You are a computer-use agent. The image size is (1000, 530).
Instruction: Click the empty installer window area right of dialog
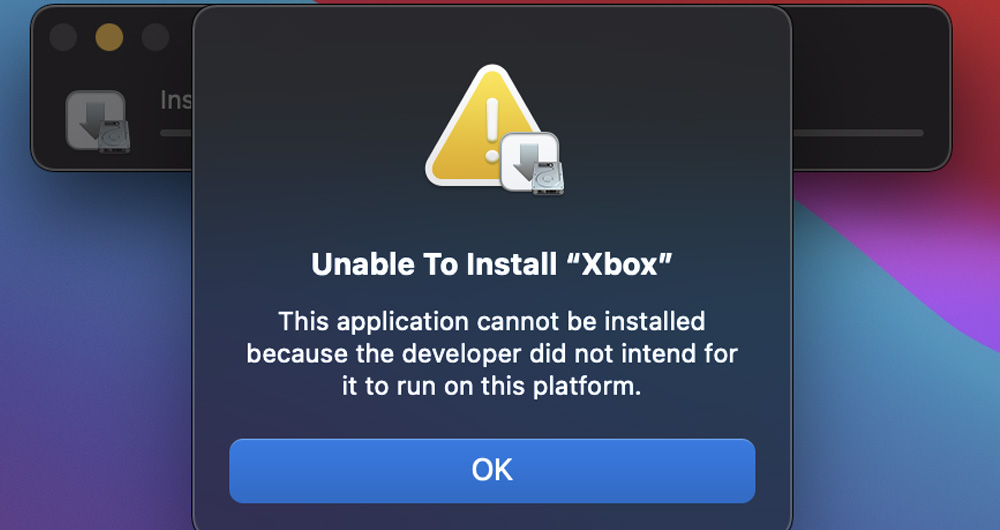(x=870, y=70)
